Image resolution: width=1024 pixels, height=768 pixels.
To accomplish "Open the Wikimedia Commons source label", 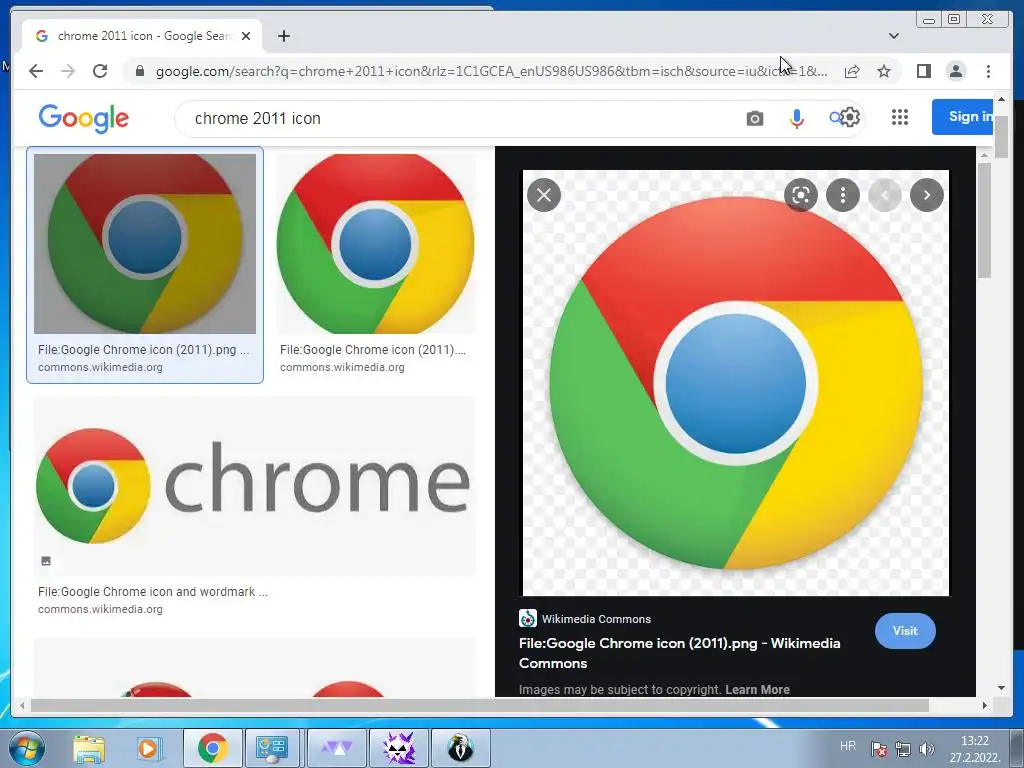I will point(585,618).
